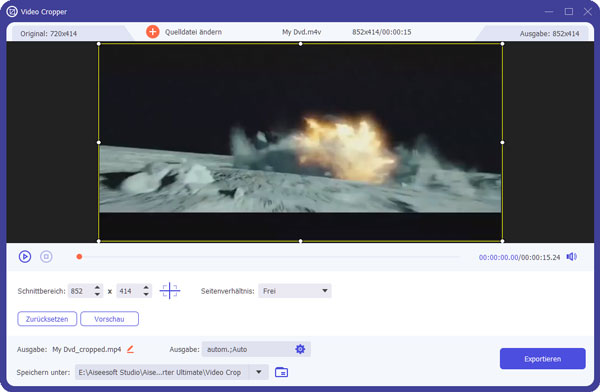Open output settings with the gear icon

click(x=300, y=349)
